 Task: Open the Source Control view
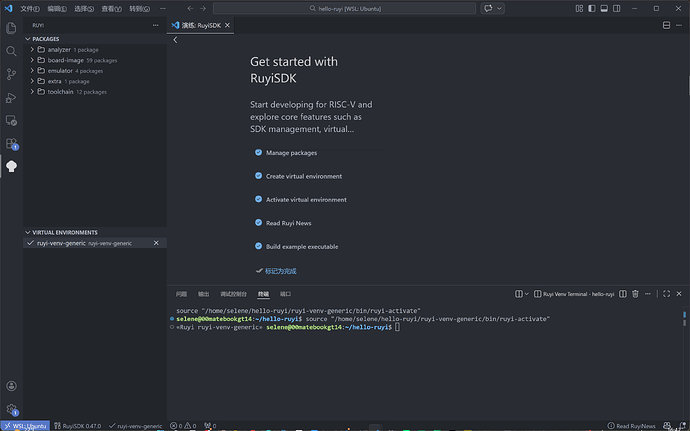[x=11, y=74]
